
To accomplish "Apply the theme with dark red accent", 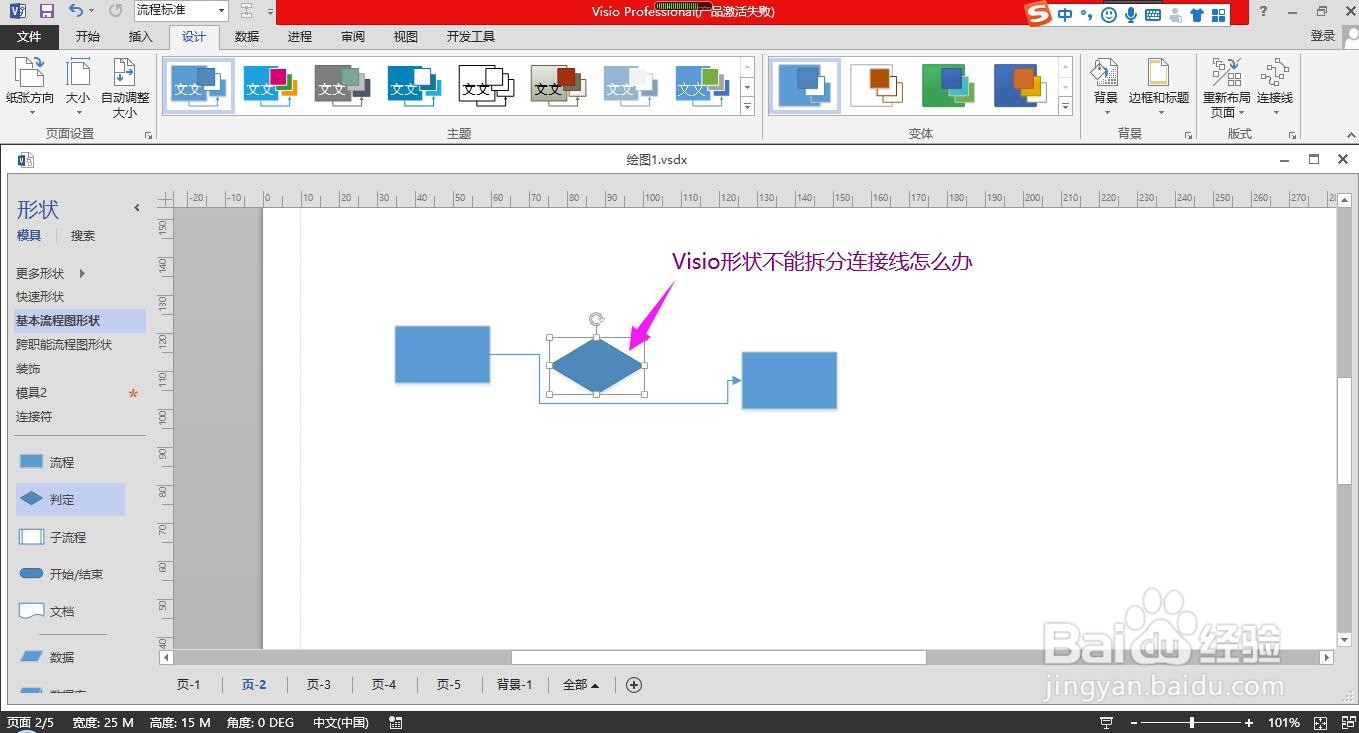I will (x=558, y=85).
